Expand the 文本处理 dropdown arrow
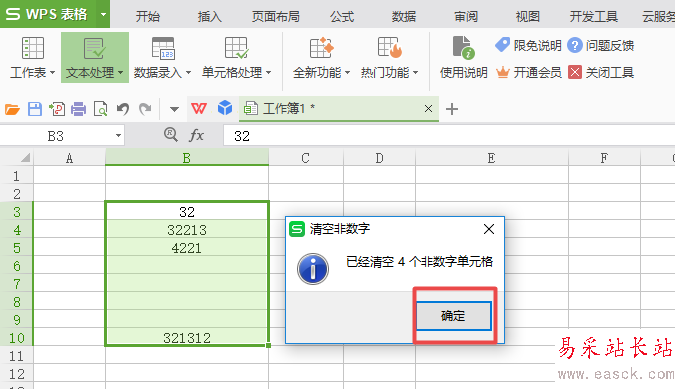Viewport: 675px width, 389px height. click(121, 73)
